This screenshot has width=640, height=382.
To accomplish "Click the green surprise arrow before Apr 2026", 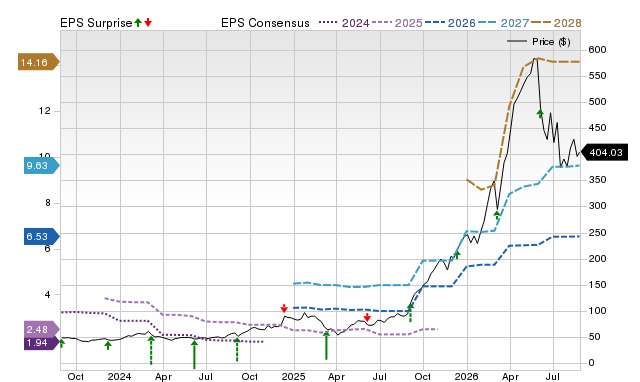I will click(497, 215).
